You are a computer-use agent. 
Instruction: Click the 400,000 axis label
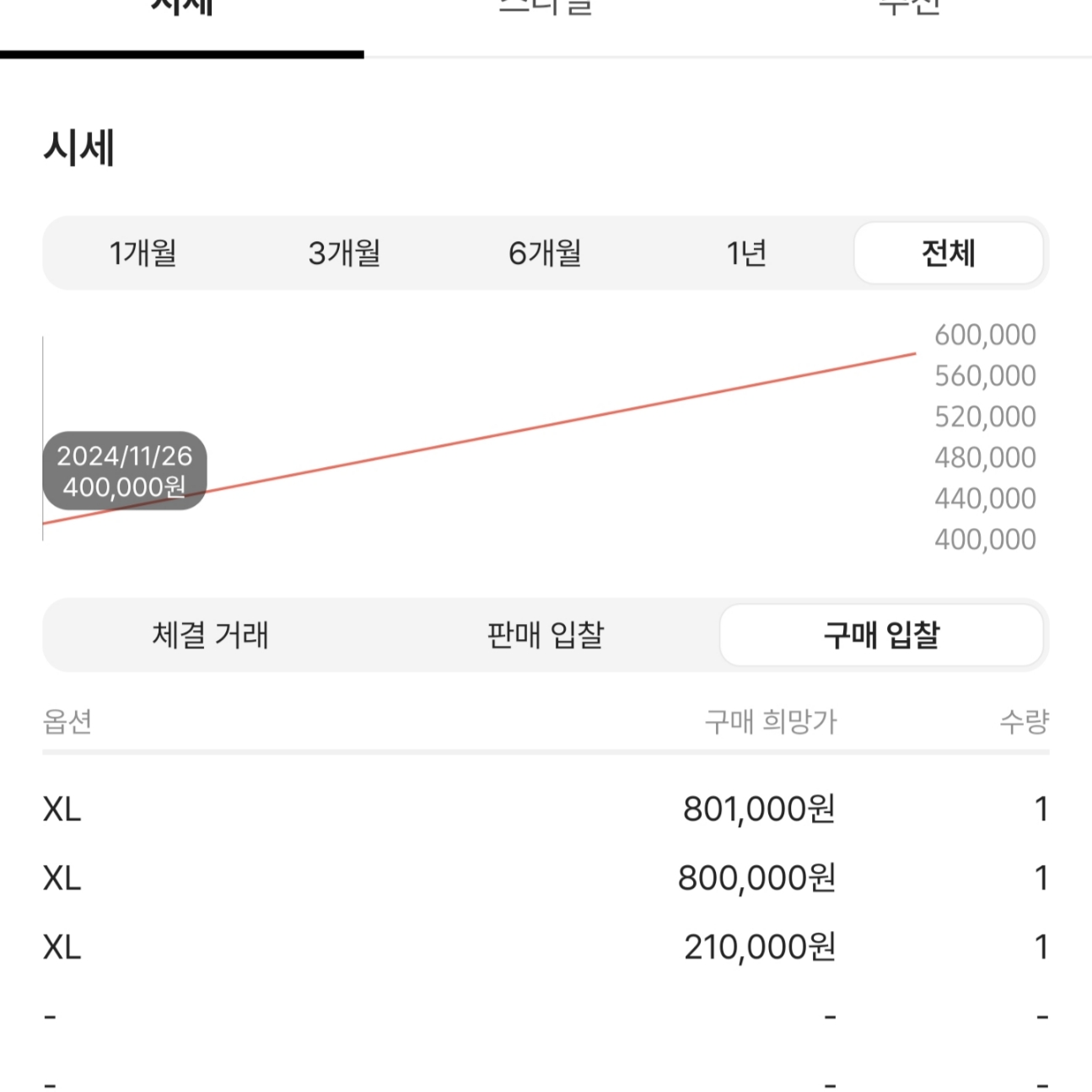point(983,538)
